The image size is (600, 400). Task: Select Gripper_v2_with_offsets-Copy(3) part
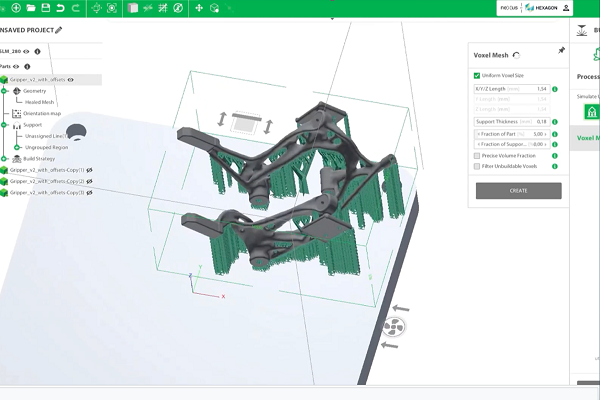click(47, 193)
